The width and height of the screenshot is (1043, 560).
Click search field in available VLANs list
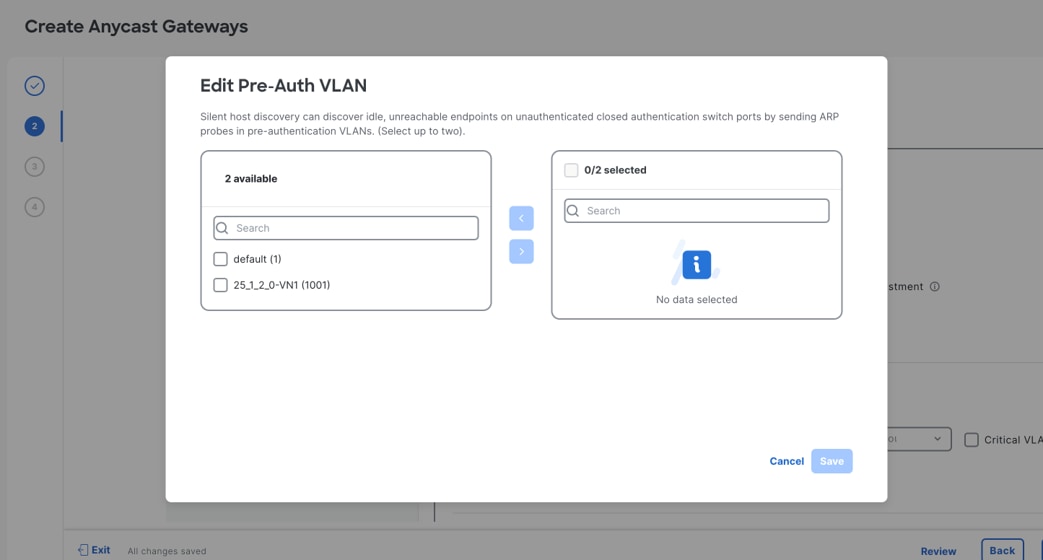(346, 228)
